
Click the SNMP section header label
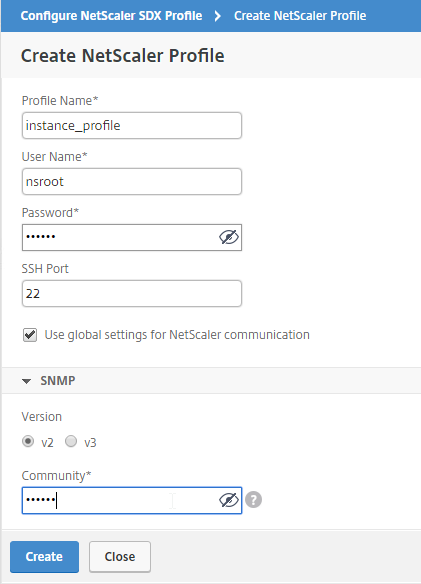(58, 381)
